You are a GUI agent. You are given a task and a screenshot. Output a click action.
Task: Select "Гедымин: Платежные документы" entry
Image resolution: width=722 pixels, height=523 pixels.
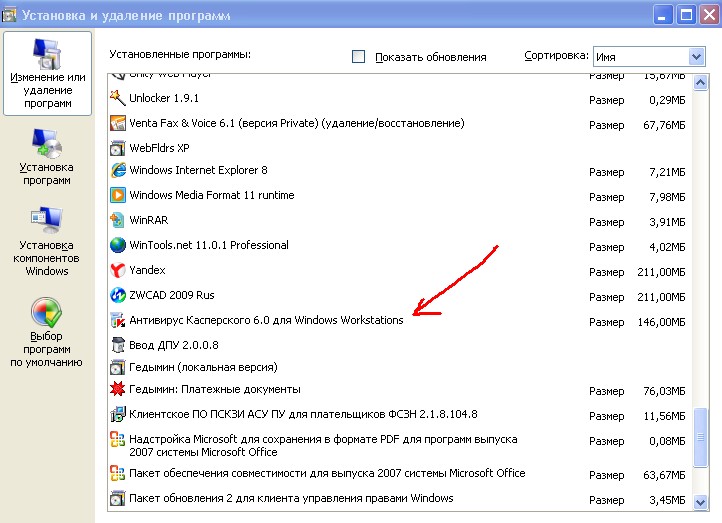pos(215,389)
